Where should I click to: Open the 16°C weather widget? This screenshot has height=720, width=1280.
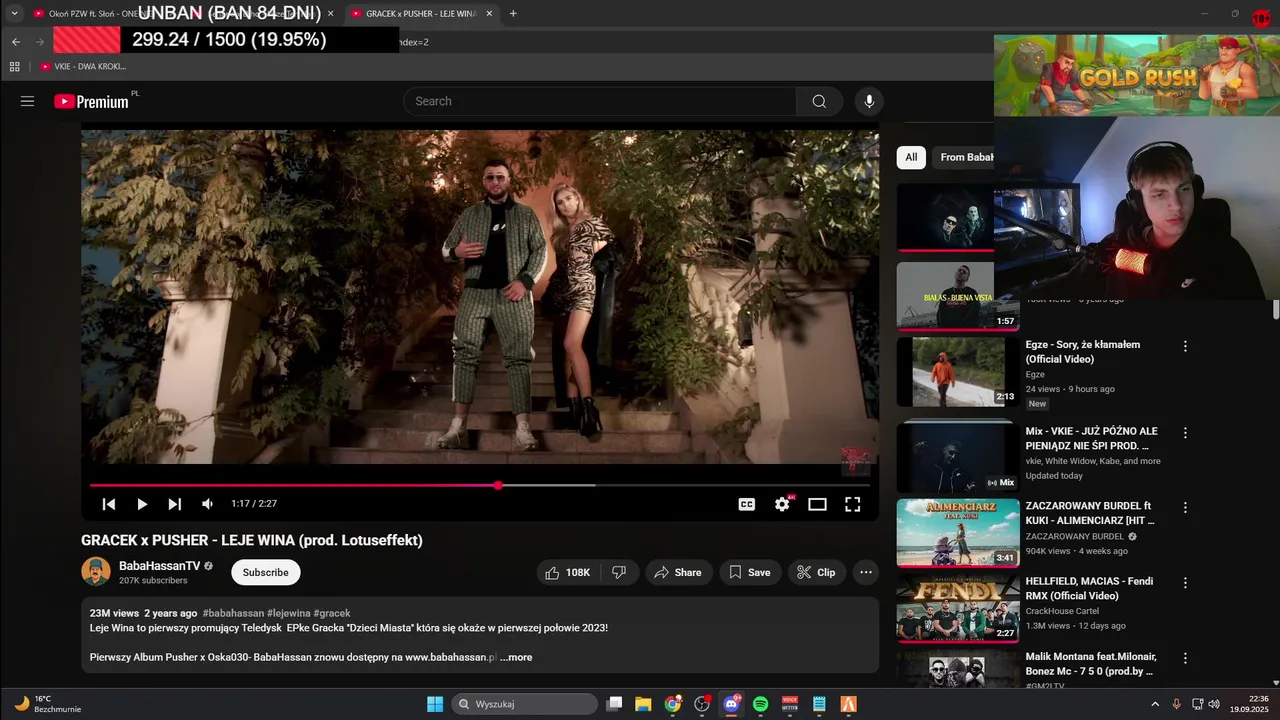point(47,704)
